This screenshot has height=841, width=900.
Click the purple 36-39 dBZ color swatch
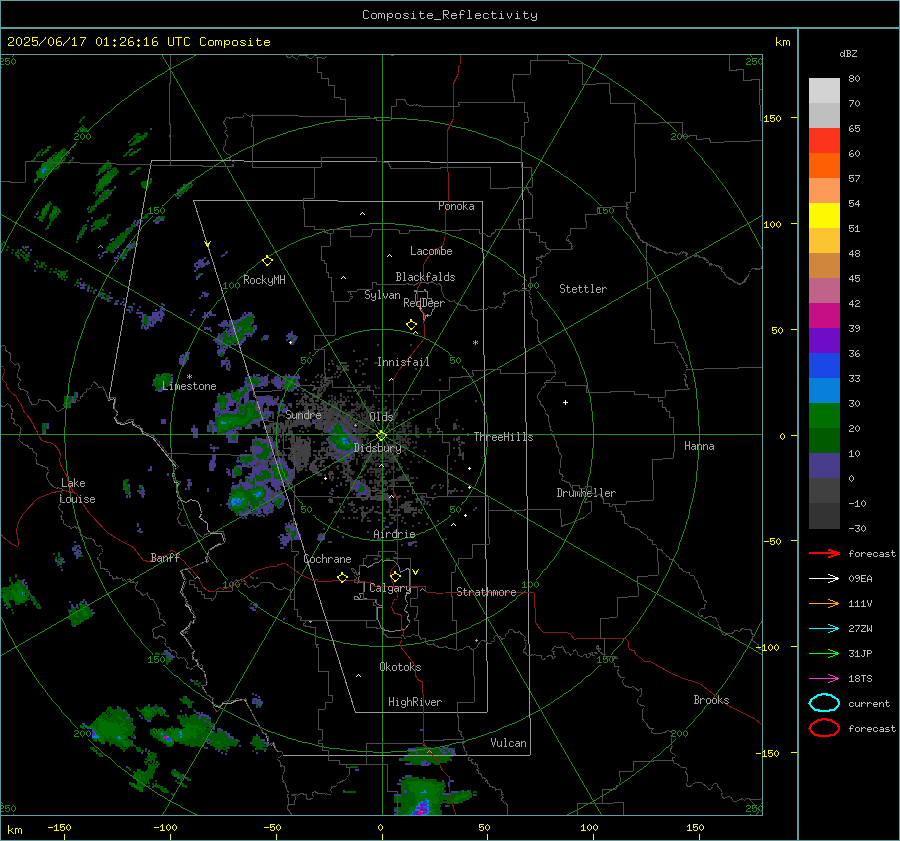[824, 341]
